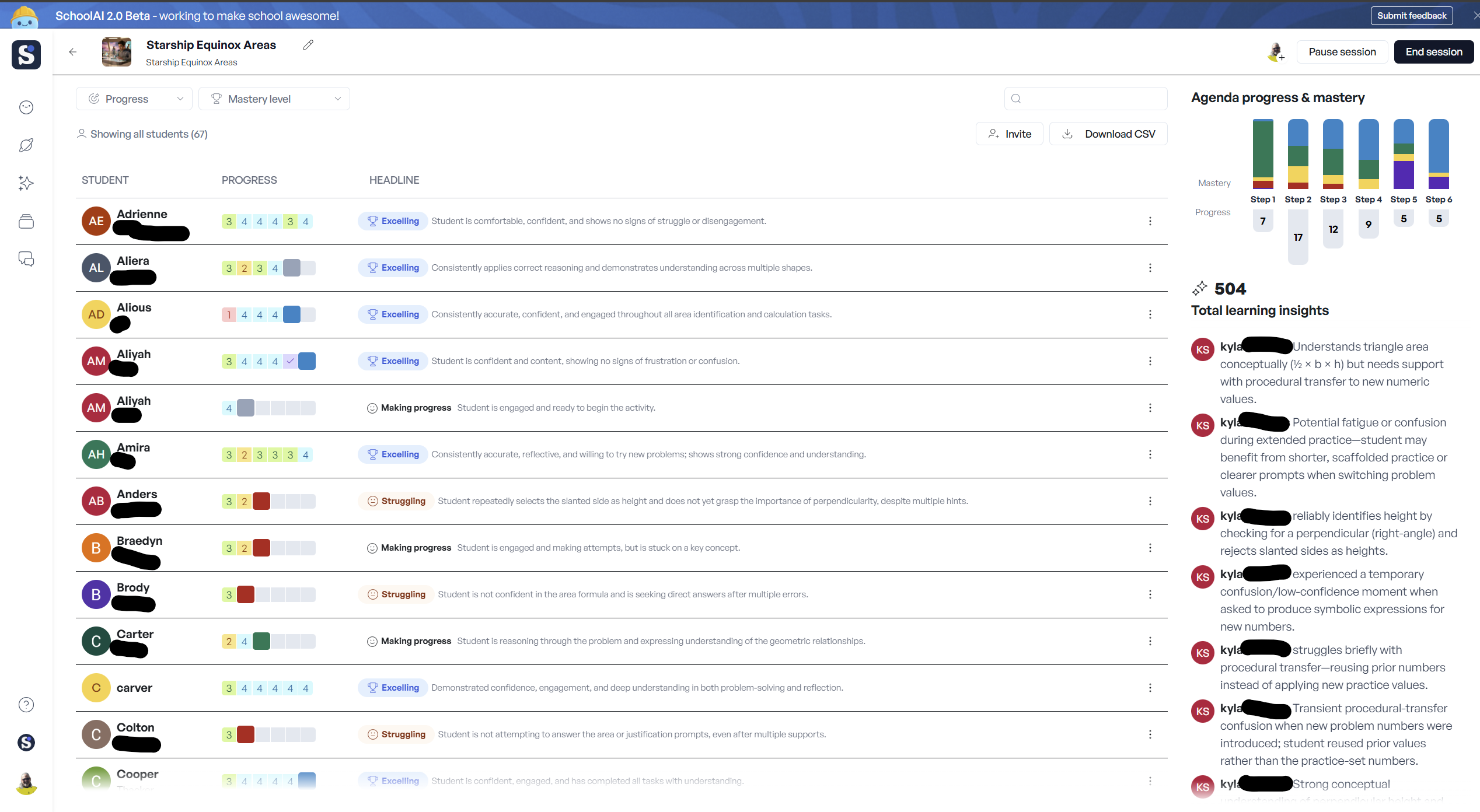Screen dimensions: 1480x812
Task: Click the edit pencil icon next to the title
Action: pos(308,45)
